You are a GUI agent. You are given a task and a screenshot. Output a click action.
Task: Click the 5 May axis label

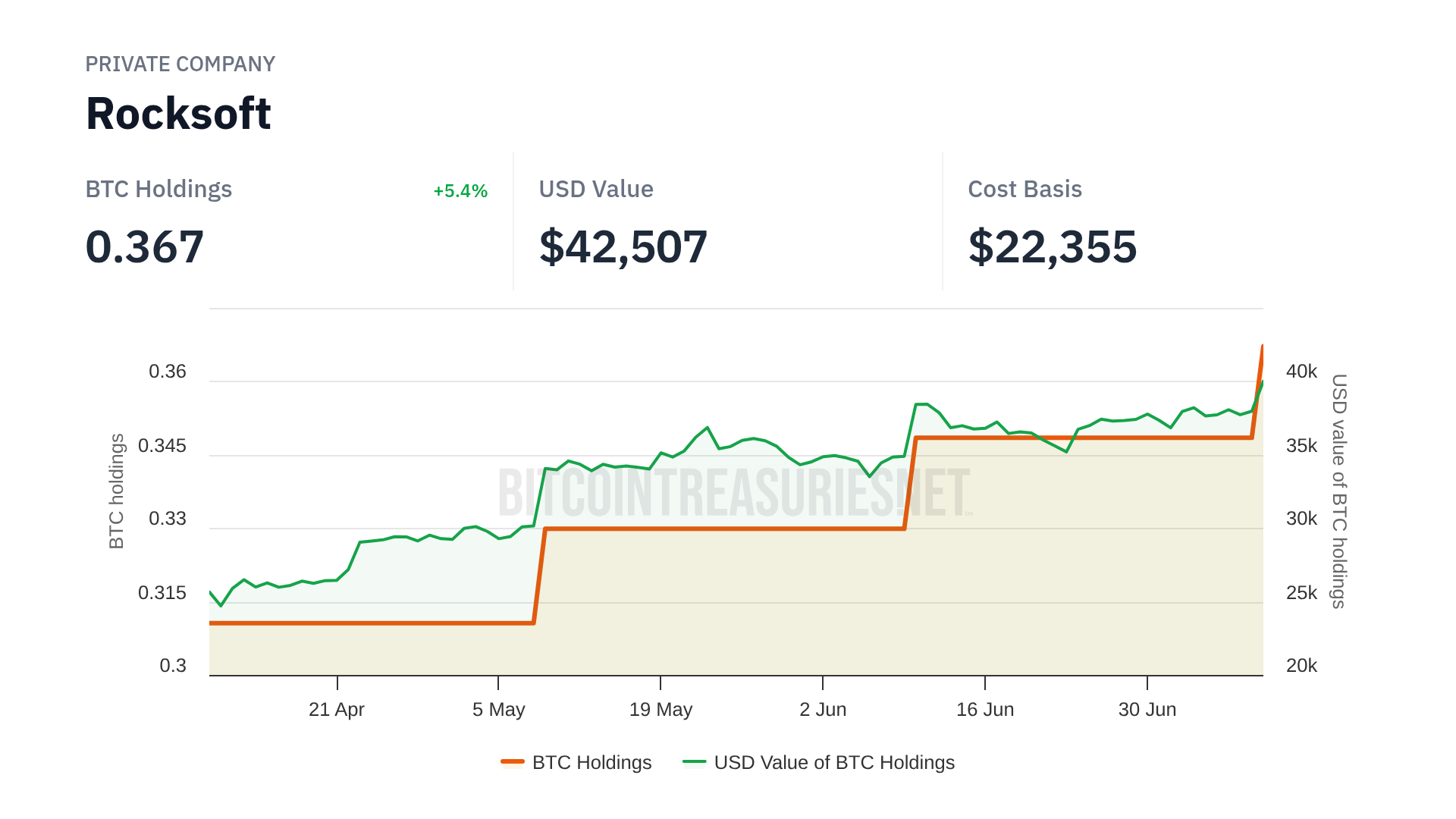pyautogui.click(x=498, y=710)
